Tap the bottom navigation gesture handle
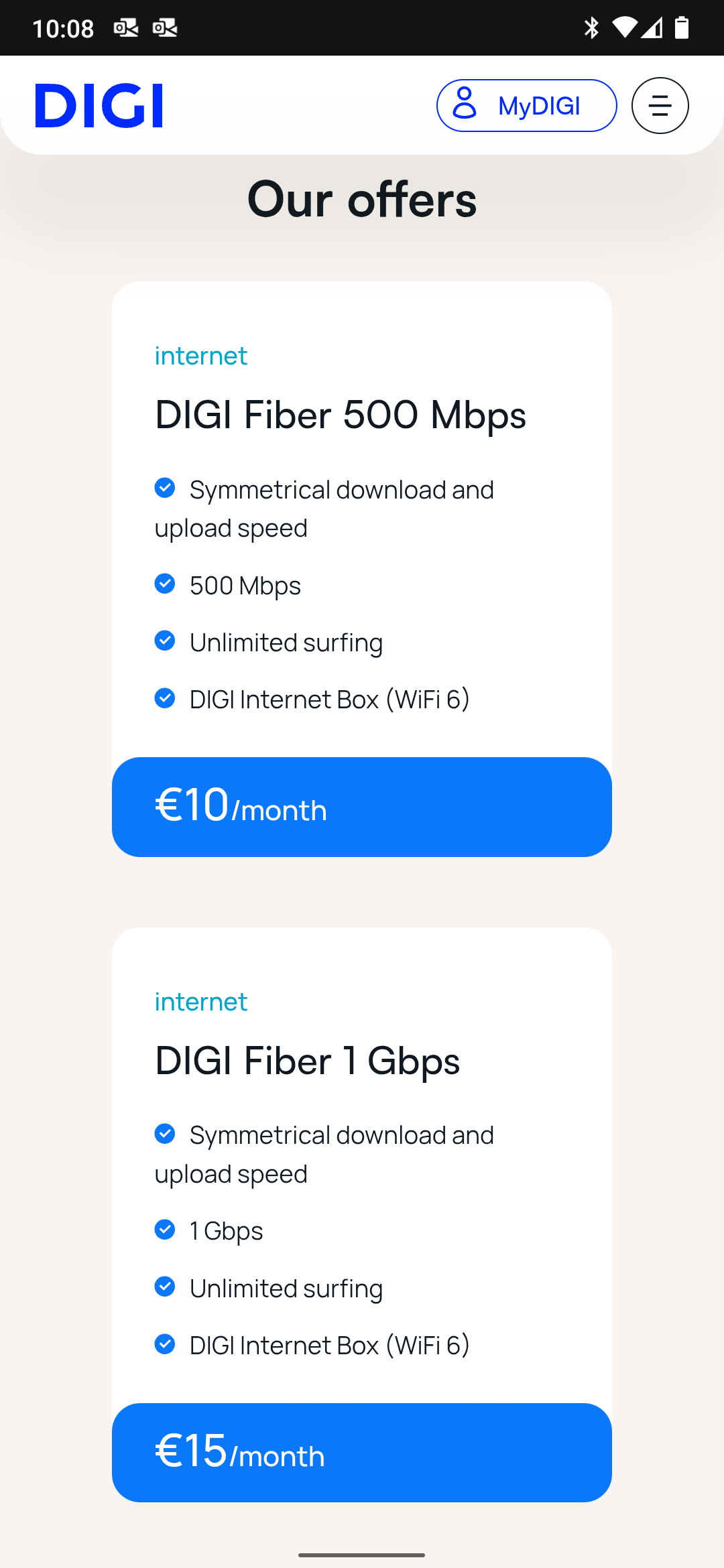Image resolution: width=724 pixels, height=1568 pixels. 361,1555
